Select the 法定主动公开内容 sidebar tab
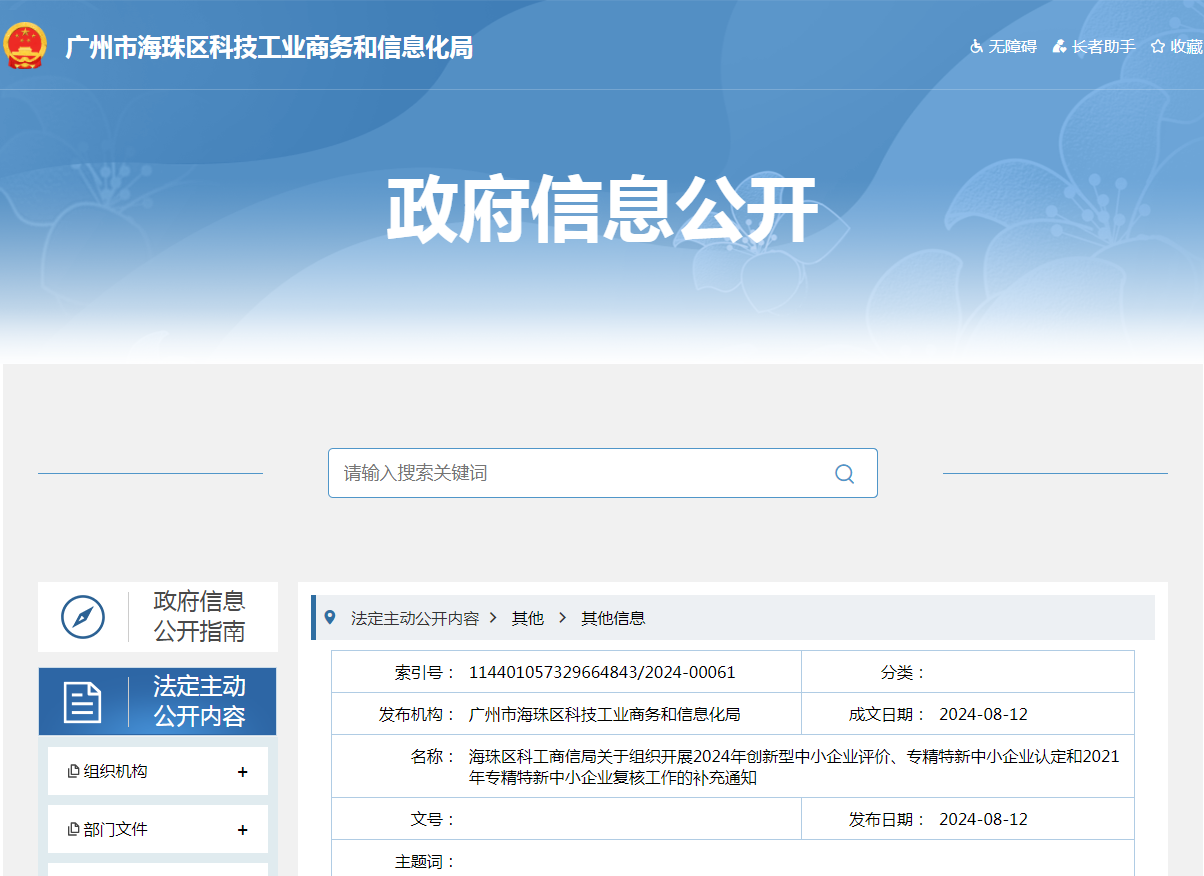The image size is (1204, 876). (x=199, y=702)
